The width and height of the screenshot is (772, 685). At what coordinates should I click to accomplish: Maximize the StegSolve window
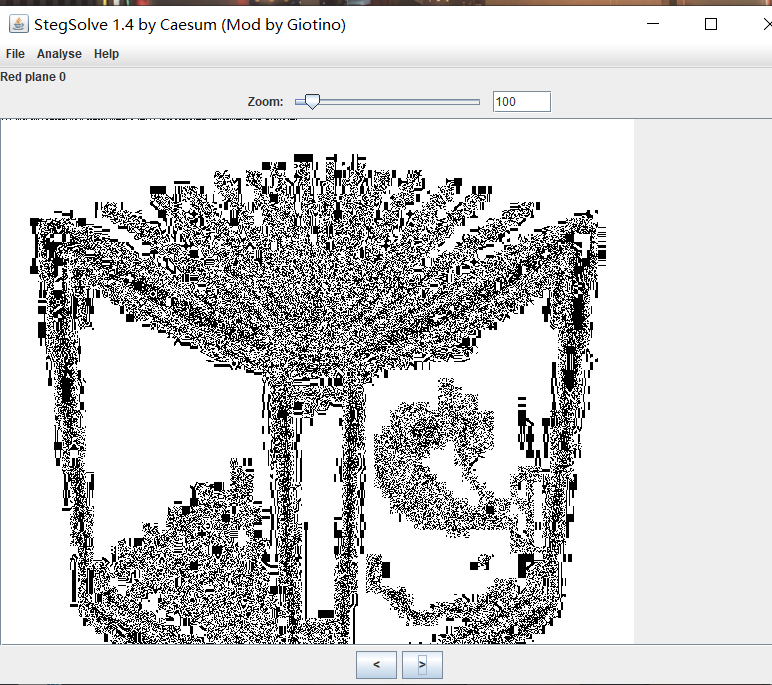click(711, 25)
